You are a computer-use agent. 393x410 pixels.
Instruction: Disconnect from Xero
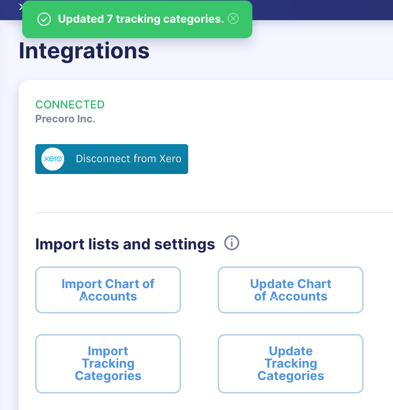click(x=112, y=159)
